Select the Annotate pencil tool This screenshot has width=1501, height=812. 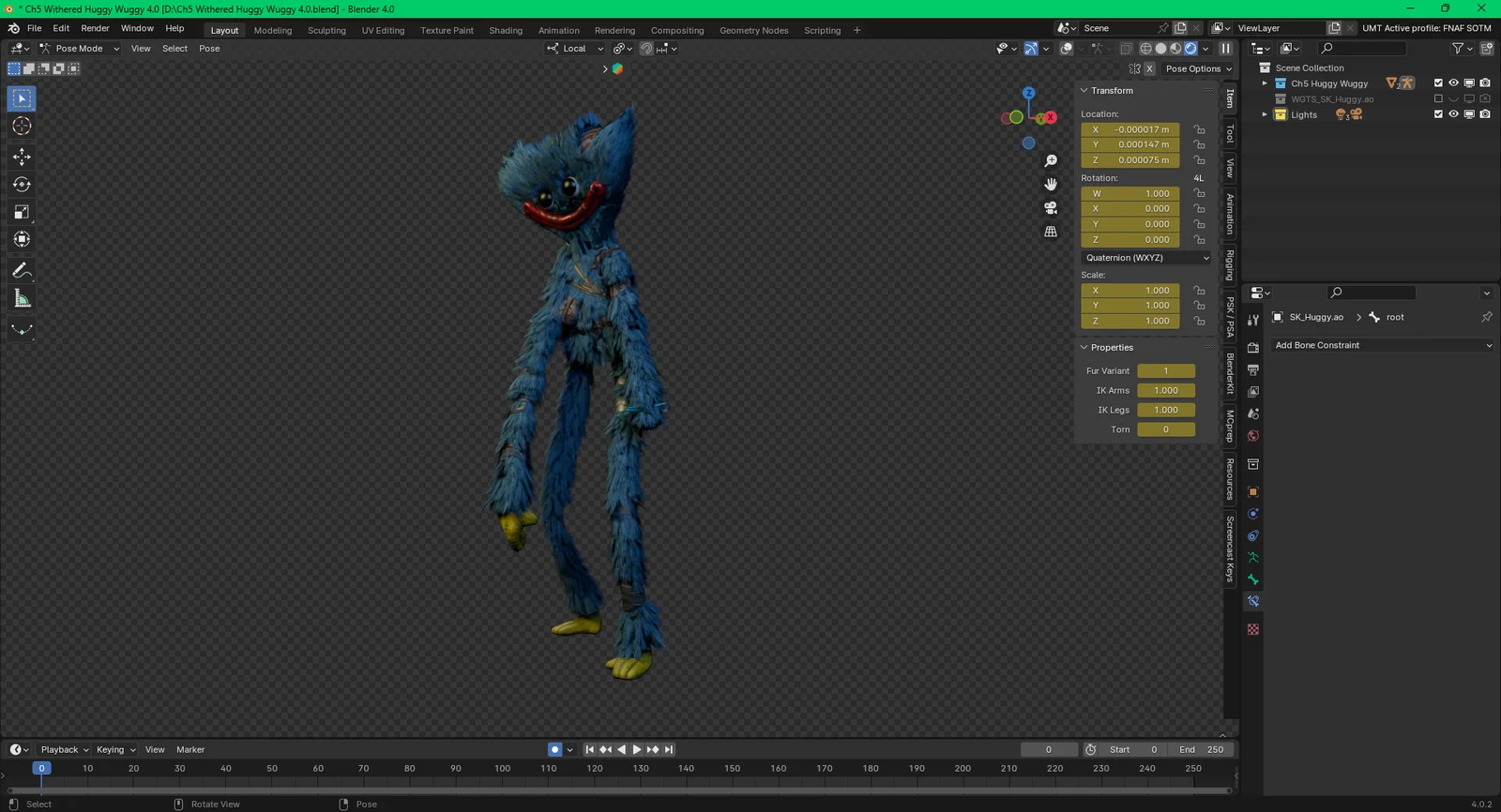[x=22, y=271]
